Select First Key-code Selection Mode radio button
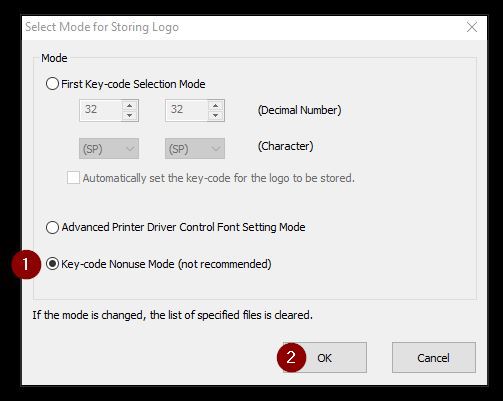 (52, 84)
